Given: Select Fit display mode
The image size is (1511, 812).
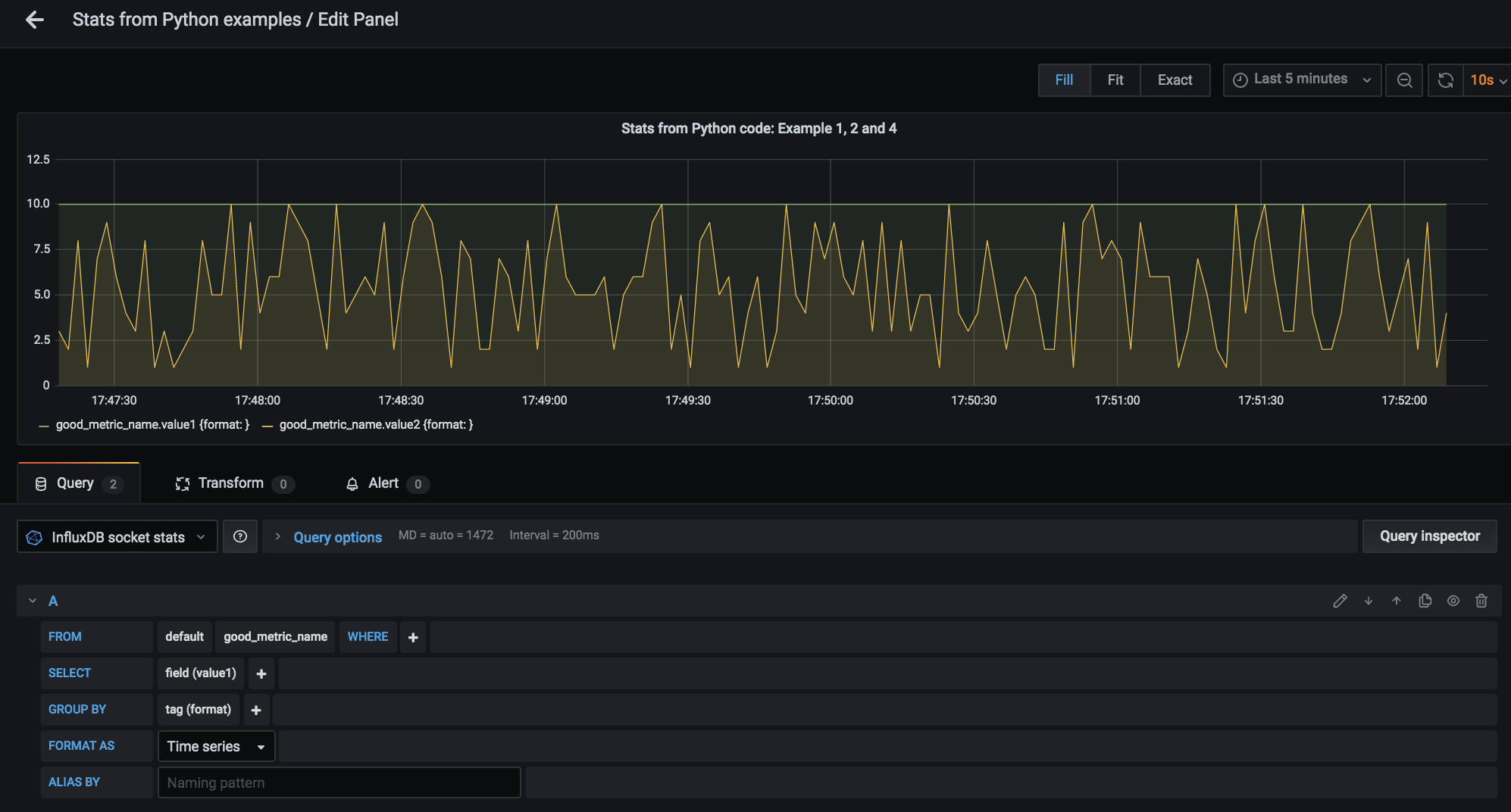Looking at the screenshot, I should click(1115, 80).
